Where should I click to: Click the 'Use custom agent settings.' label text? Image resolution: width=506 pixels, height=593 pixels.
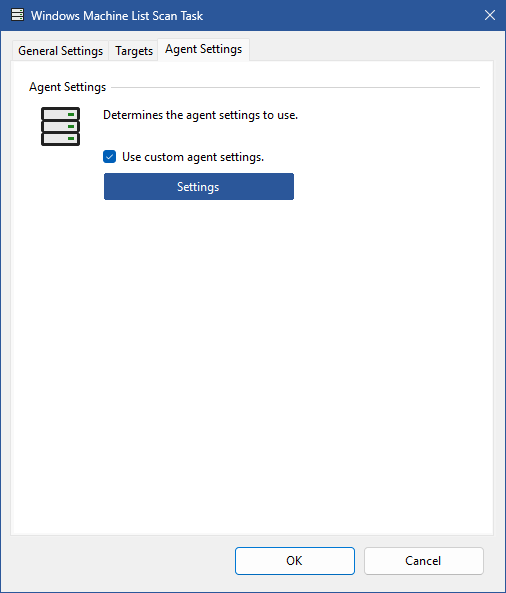pos(193,157)
